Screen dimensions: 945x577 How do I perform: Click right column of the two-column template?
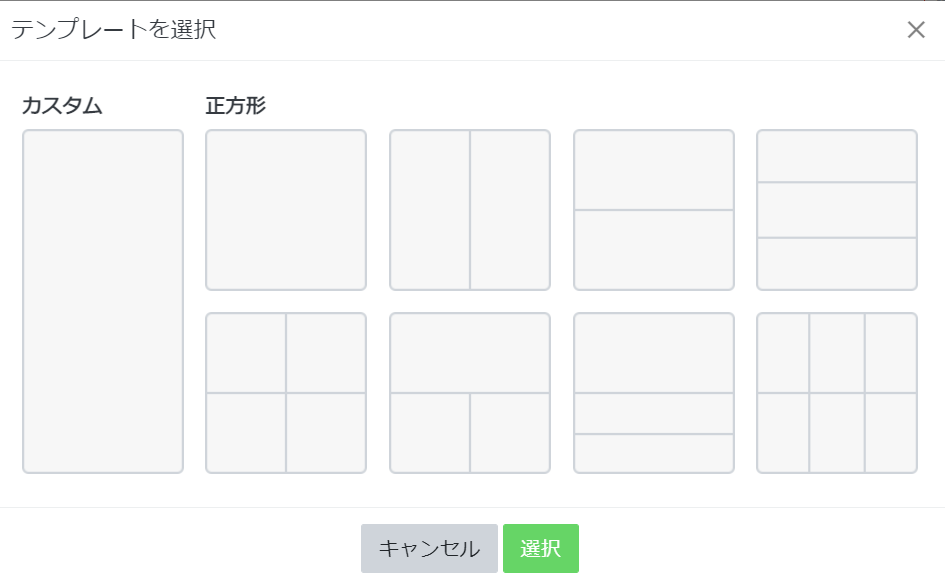(x=510, y=210)
